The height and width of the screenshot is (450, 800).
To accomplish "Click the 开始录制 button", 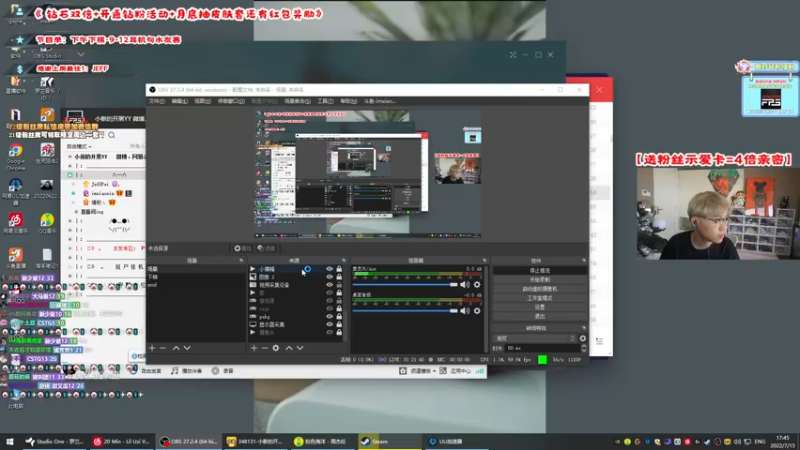I will (540, 280).
